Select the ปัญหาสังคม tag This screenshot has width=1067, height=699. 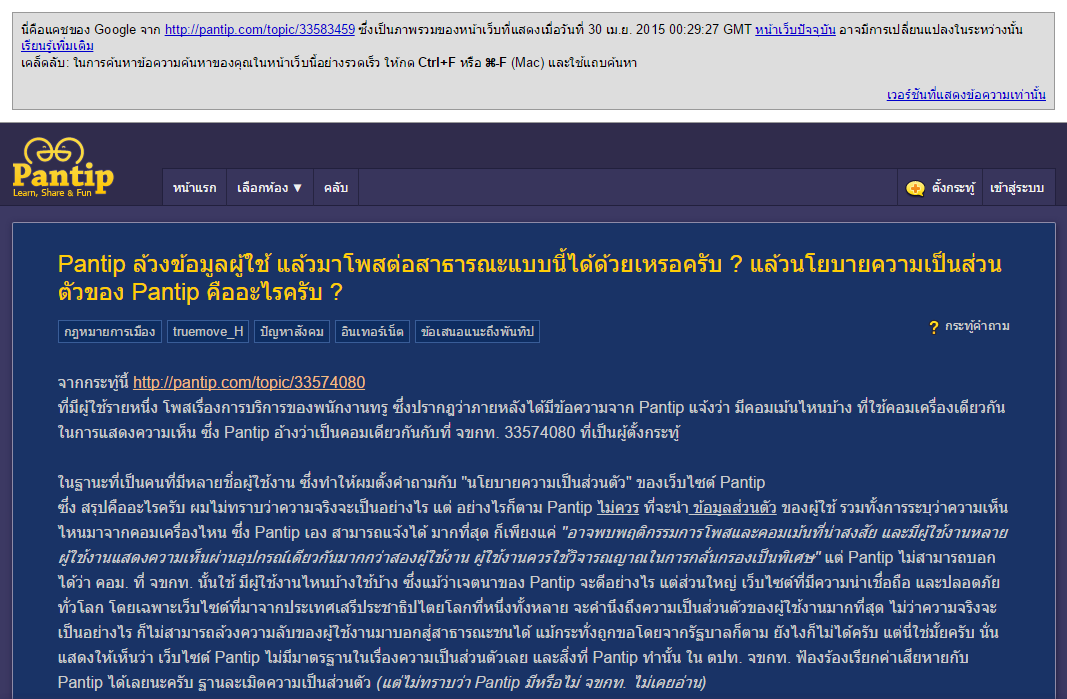tap(292, 331)
